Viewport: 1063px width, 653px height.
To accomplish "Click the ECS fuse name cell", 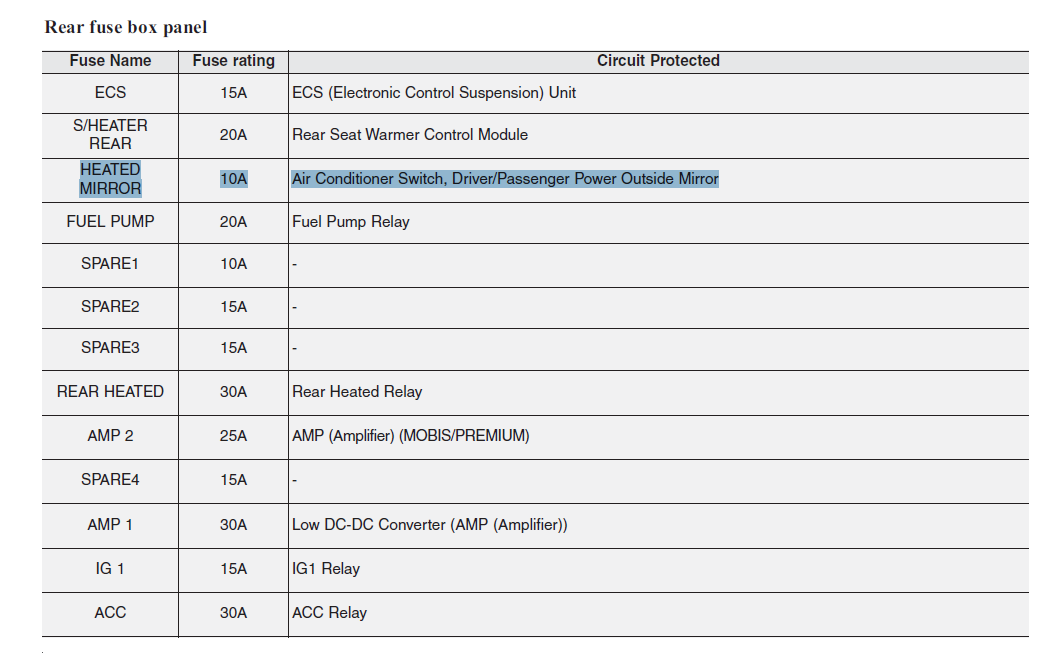I will (x=110, y=92).
